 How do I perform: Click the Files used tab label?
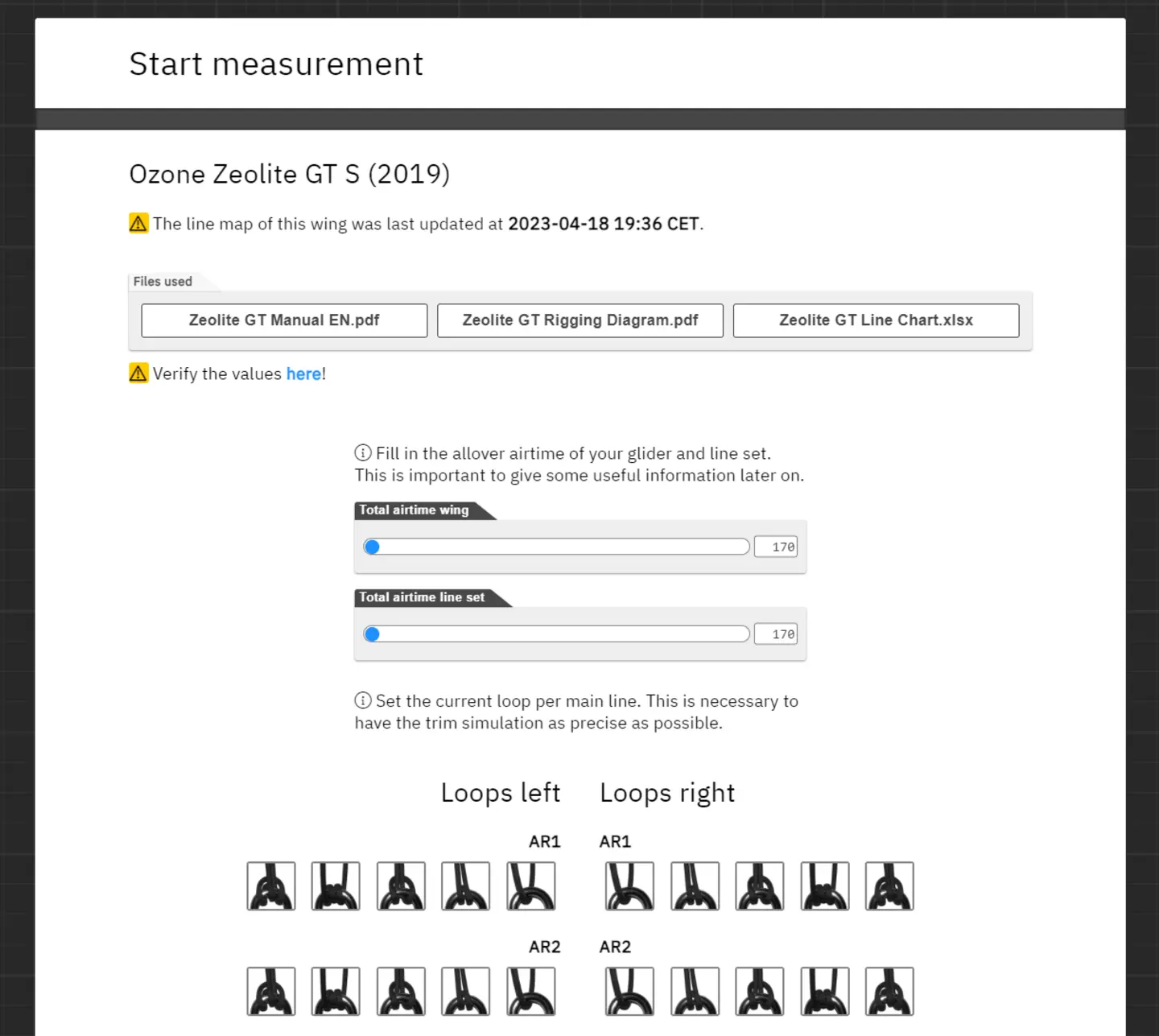tap(162, 281)
